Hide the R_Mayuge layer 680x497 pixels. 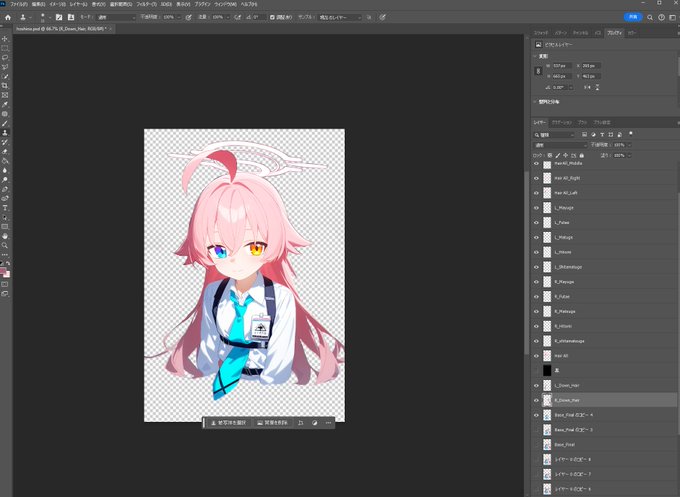click(536, 282)
